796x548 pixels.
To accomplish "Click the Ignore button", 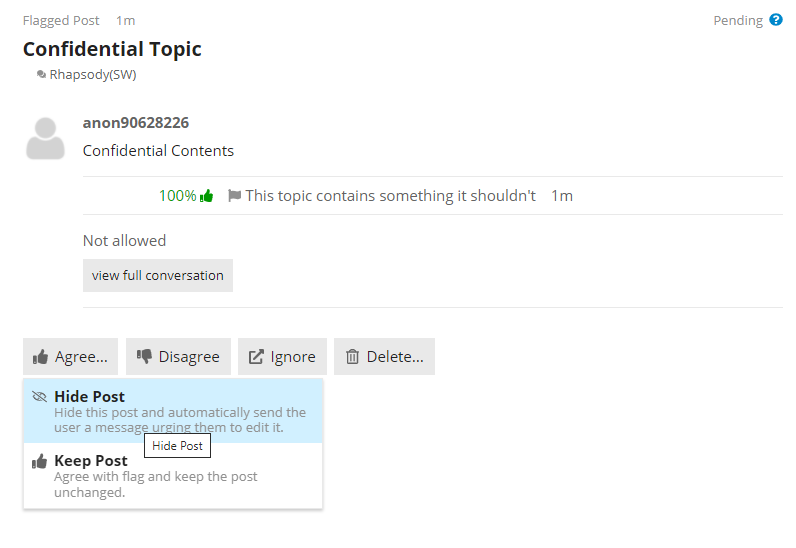I will [x=282, y=357].
